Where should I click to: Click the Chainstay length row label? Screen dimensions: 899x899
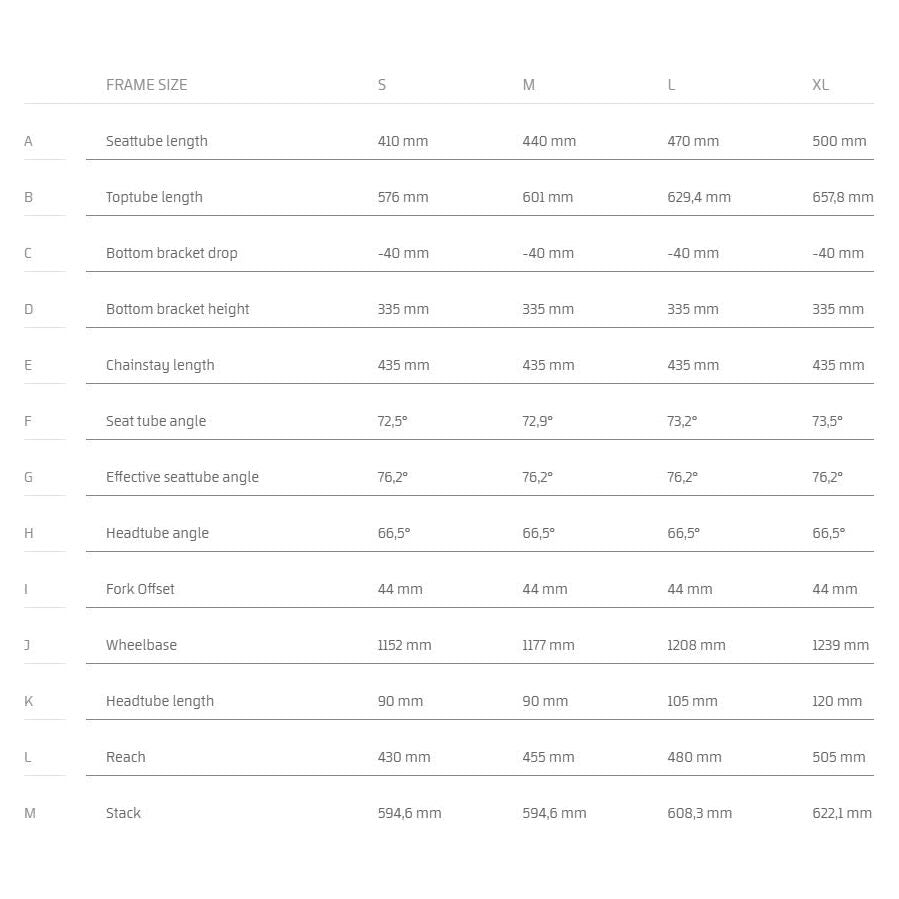pyautogui.click(x=160, y=365)
